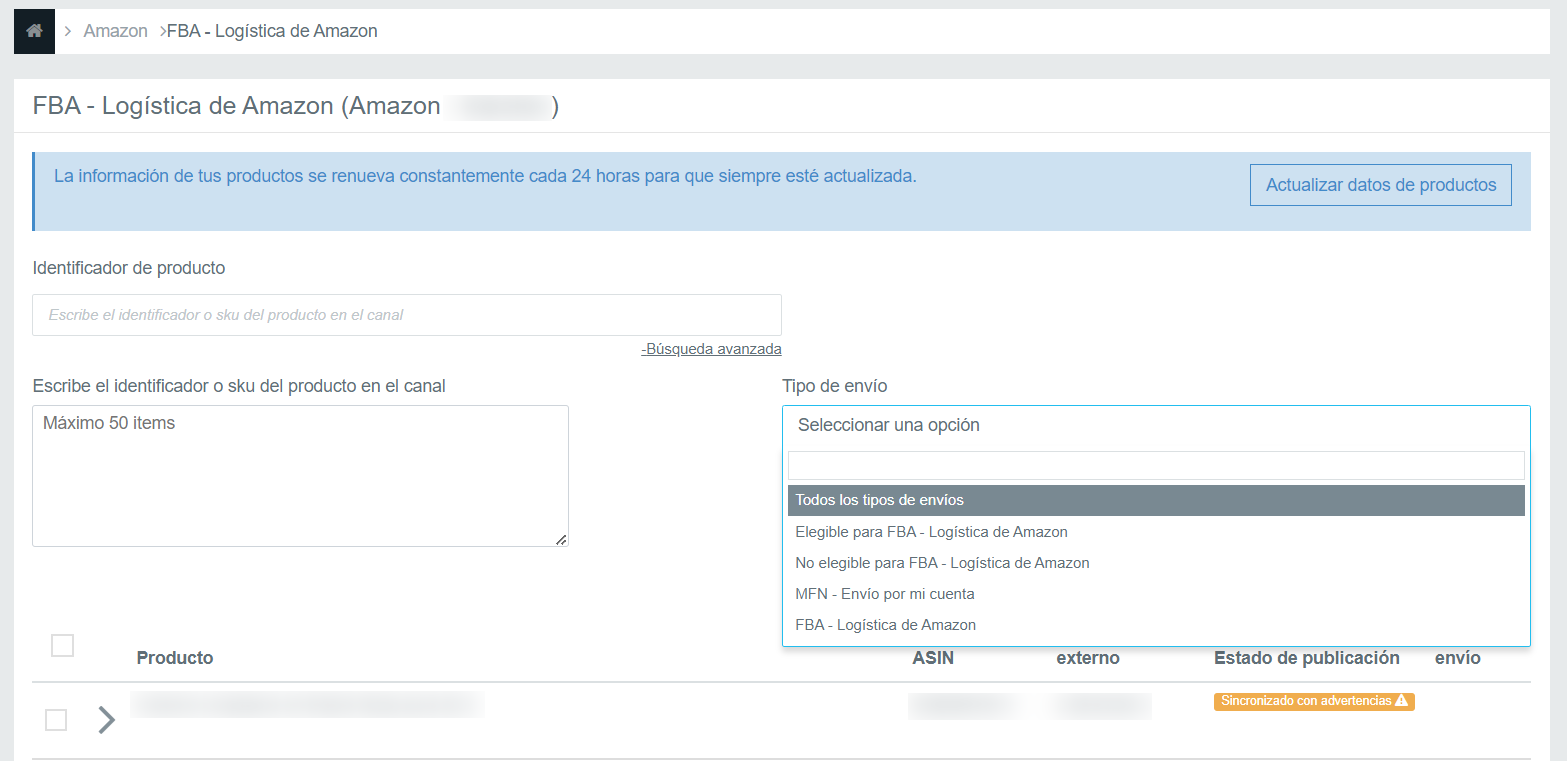Screen dimensions: 1567x761
Task: Collapse the 'Seleccionar una opción' dropdown
Action: pyautogui.click(x=1156, y=425)
